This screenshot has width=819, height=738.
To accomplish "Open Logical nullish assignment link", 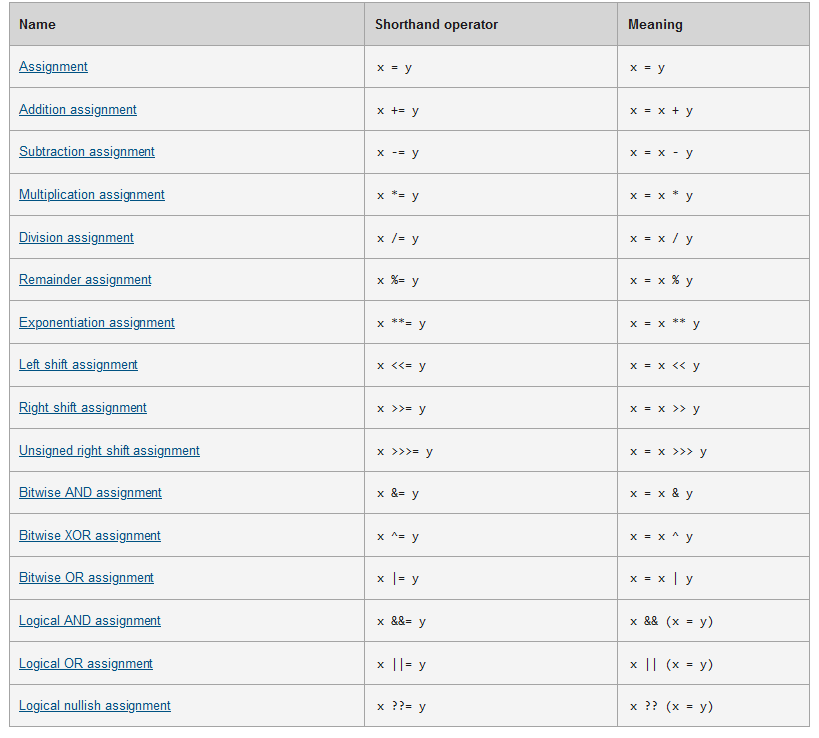I will 95,706.
